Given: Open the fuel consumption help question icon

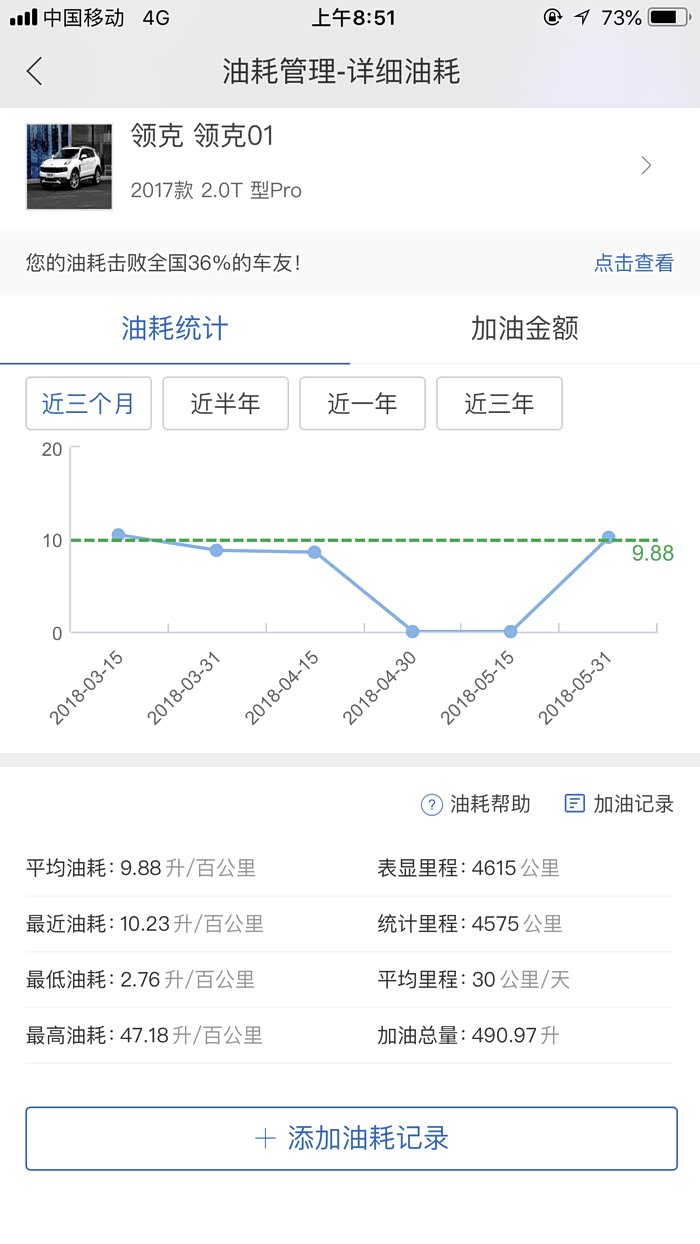Looking at the screenshot, I should [x=431, y=804].
